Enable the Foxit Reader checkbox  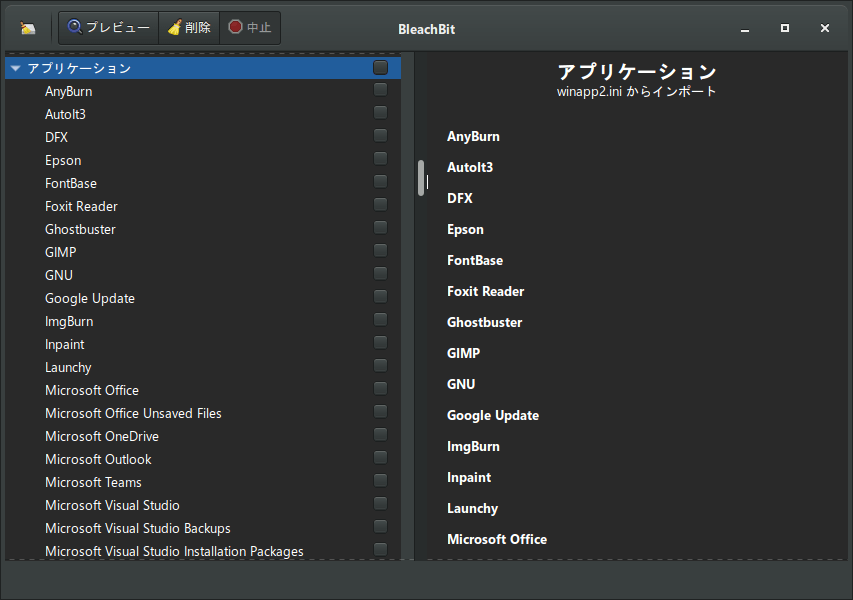[x=380, y=205]
